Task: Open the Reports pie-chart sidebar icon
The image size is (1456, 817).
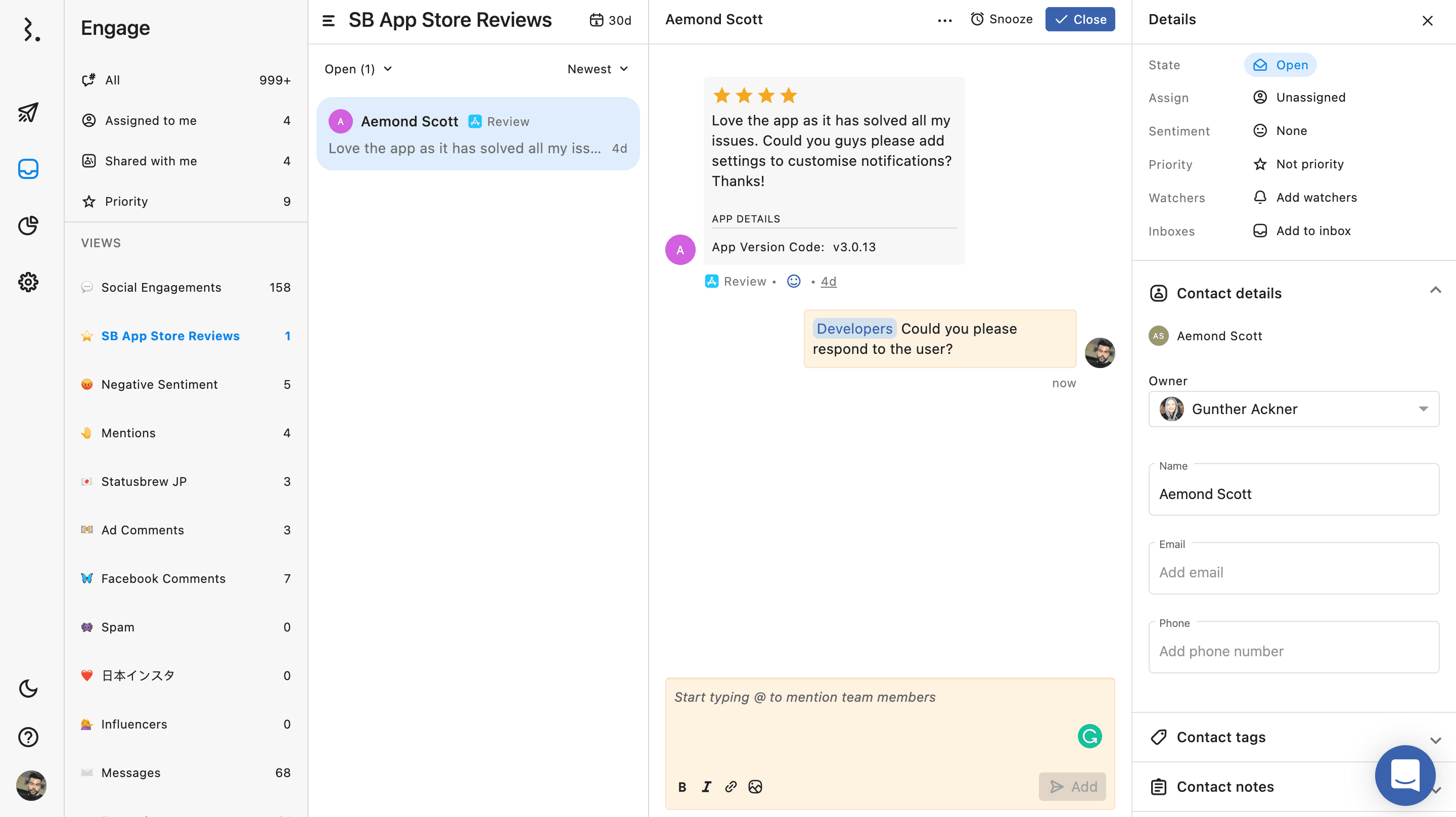Action: [x=28, y=225]
